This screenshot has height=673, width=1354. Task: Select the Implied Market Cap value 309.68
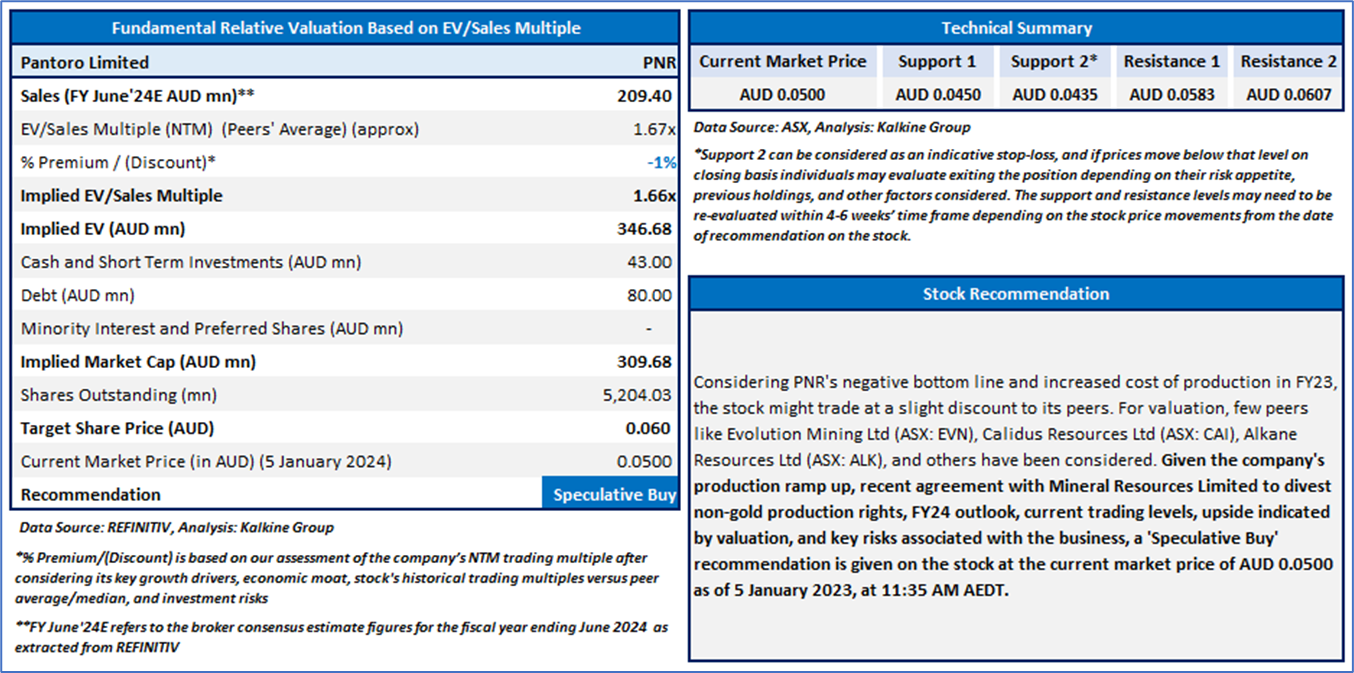click(x=646, y=362)
